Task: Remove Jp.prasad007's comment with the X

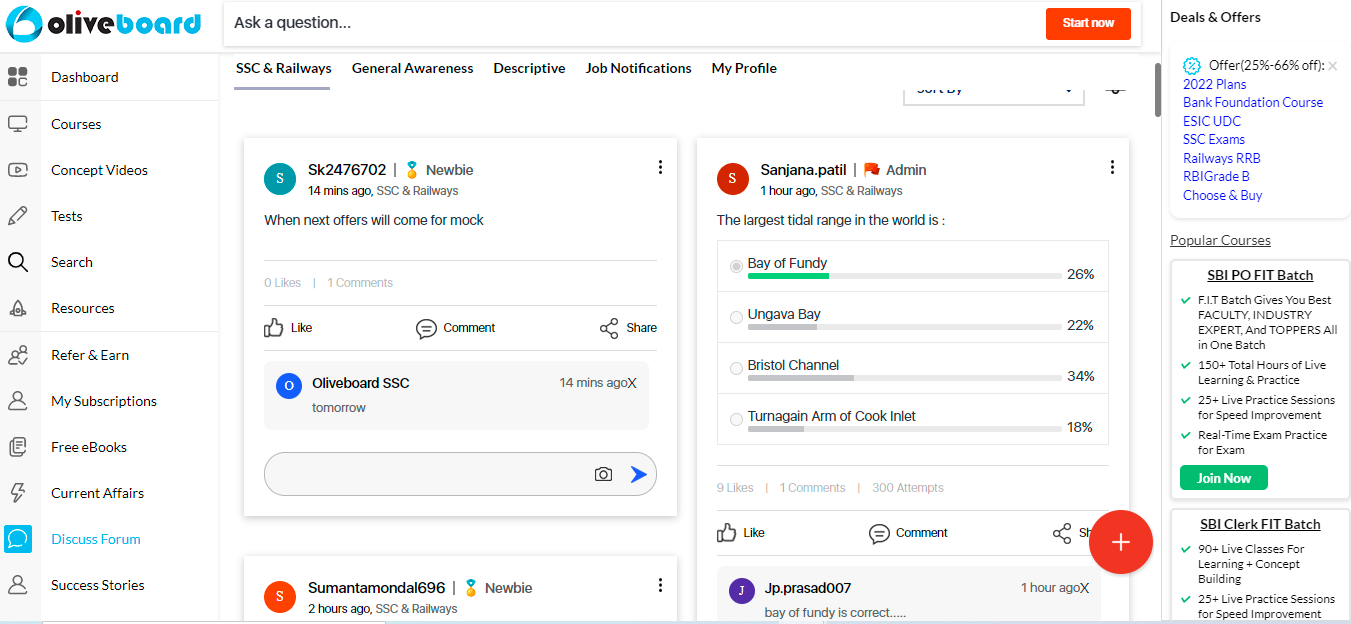Action: (1084, 588)
